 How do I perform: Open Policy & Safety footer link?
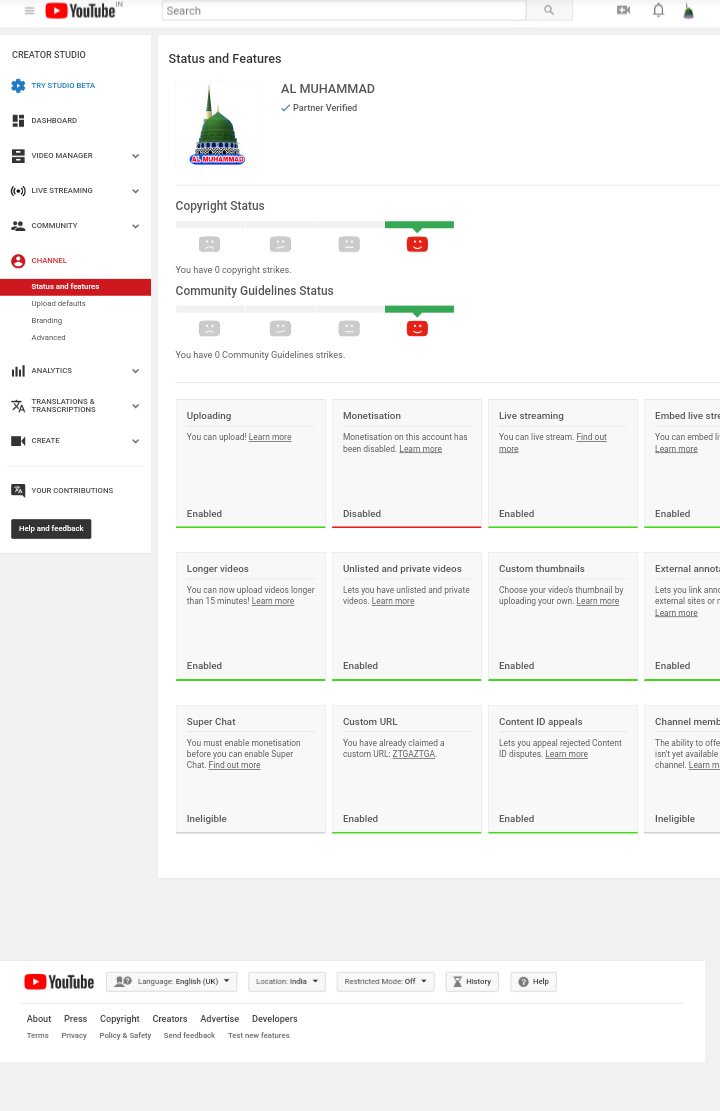[125, 1036]
